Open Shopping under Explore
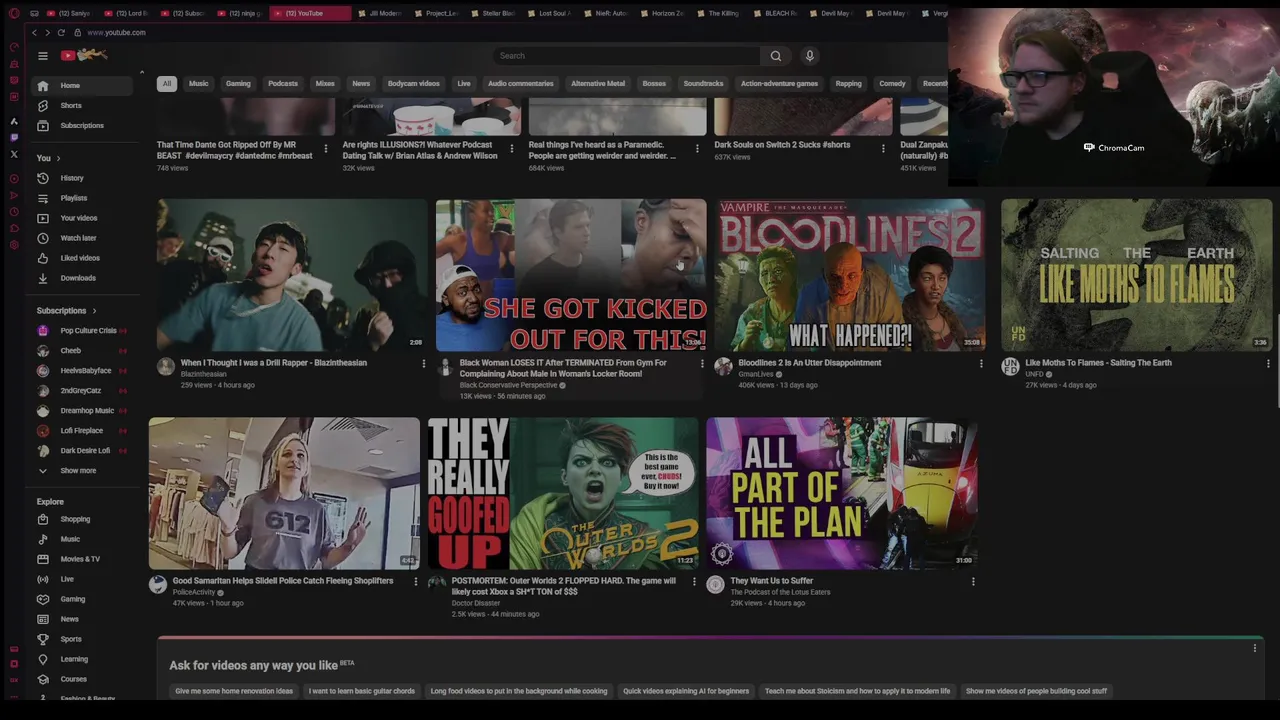 point(81,519)
